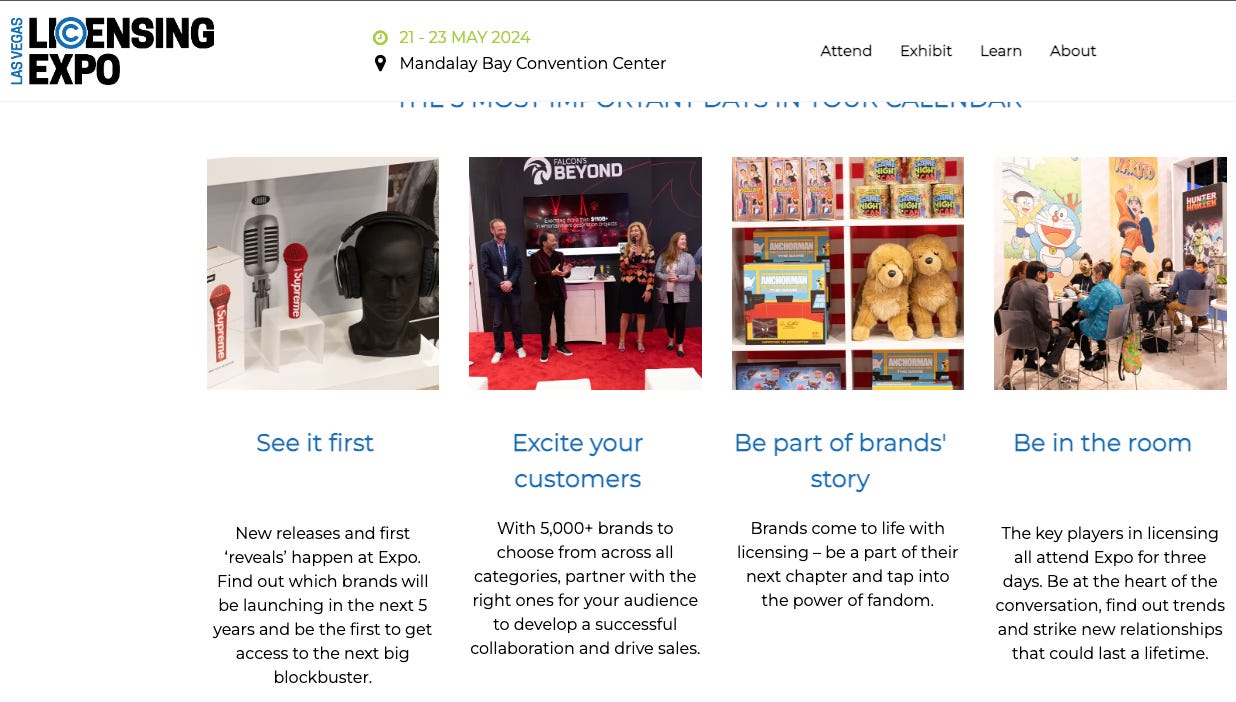Click the New releases paragraph text
Screen dimensions: 1236x702
(x=323, y=605)
